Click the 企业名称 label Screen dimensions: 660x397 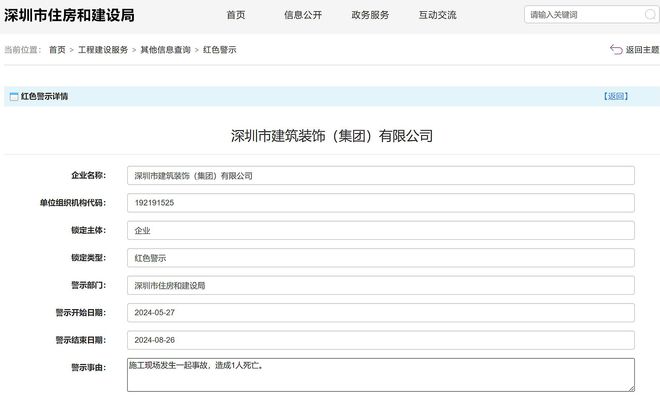(x=88, y=175)
